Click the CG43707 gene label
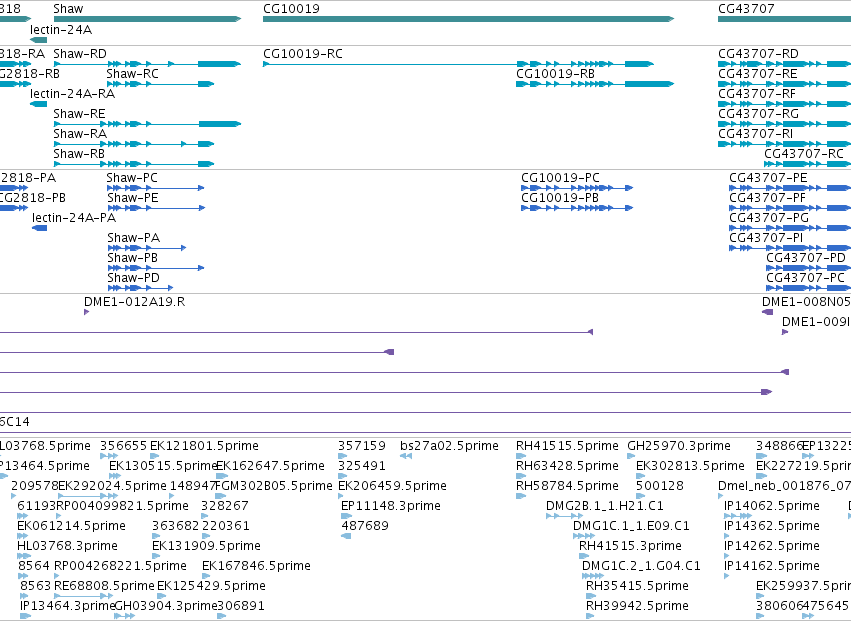 coord(746,9)
